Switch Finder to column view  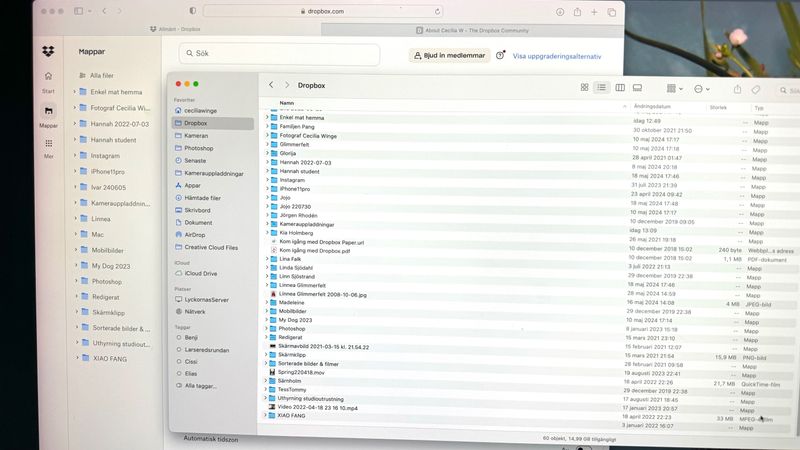coord(620,88)
